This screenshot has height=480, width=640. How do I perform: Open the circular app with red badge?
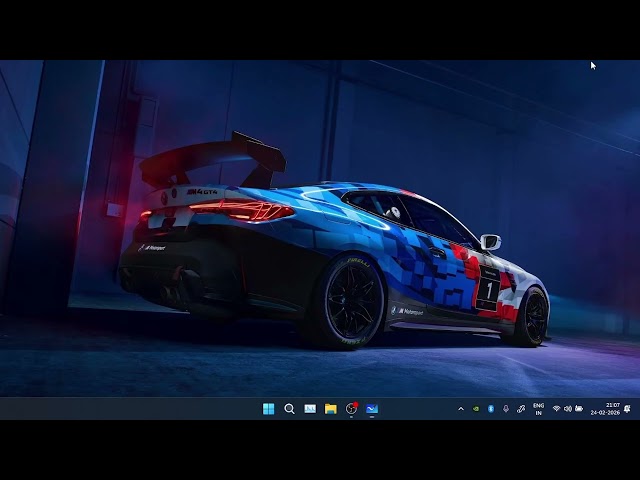coord(351,408)
